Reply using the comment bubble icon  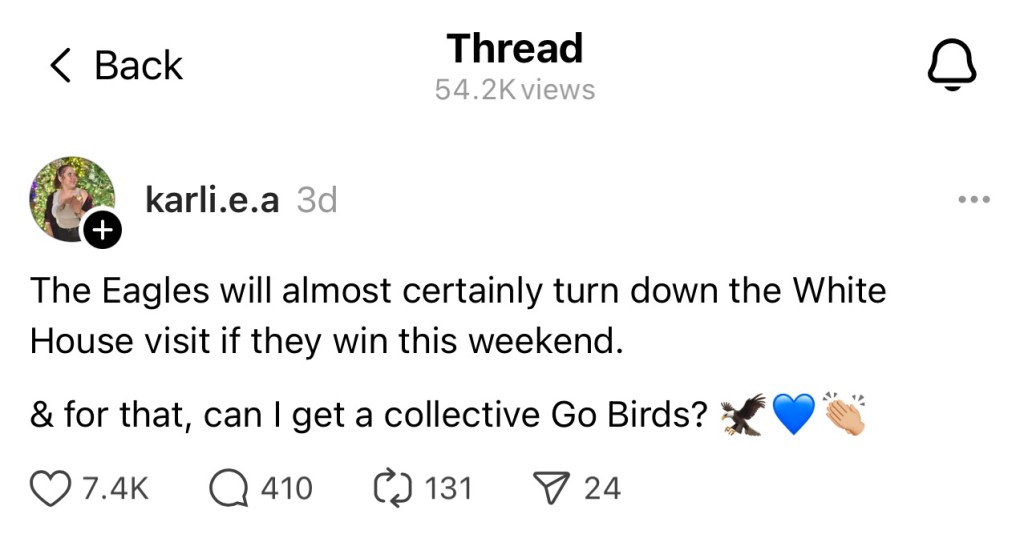[x=229, y=488]
